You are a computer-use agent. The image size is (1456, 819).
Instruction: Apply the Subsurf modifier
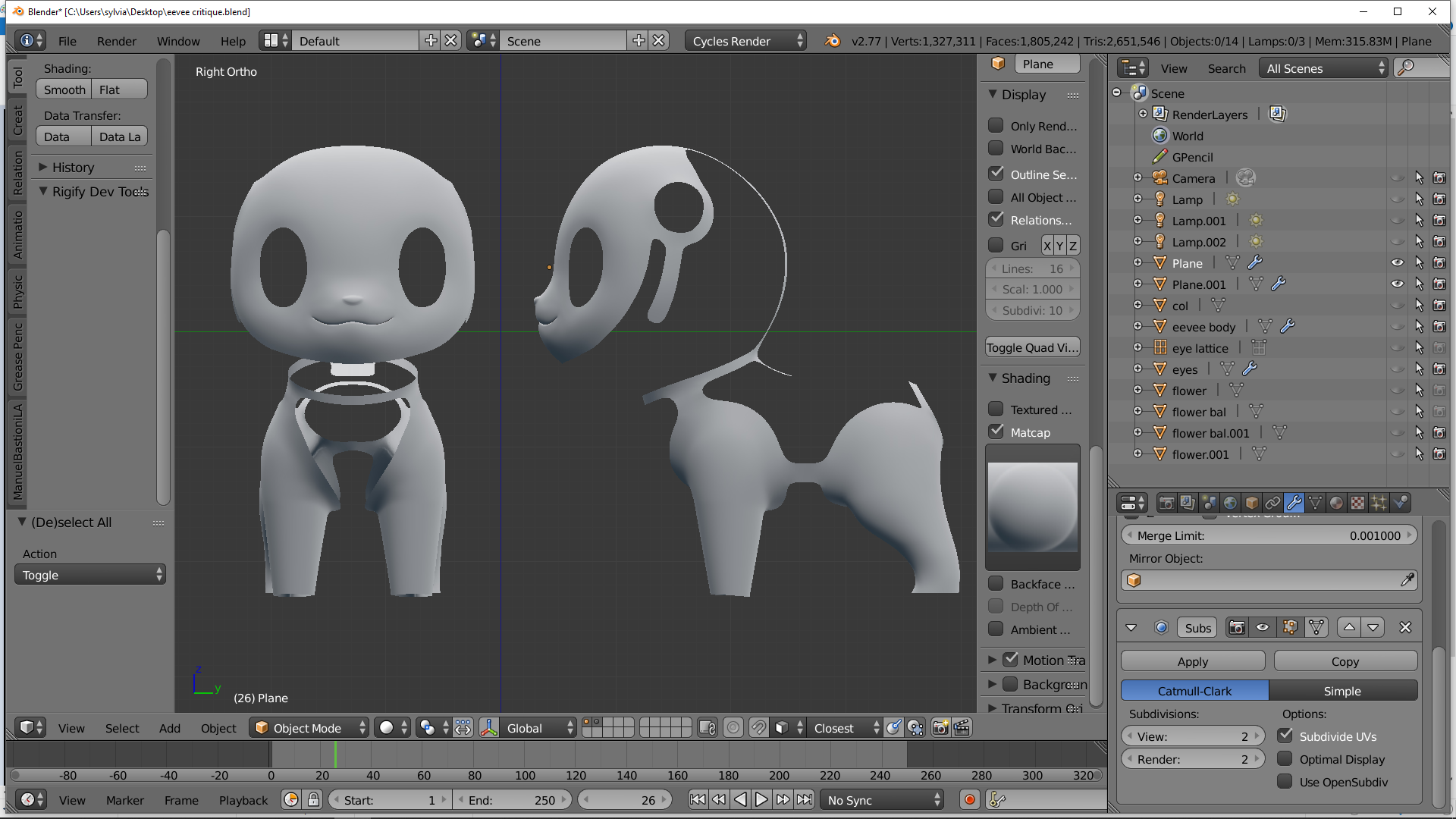pos(1192,661)
